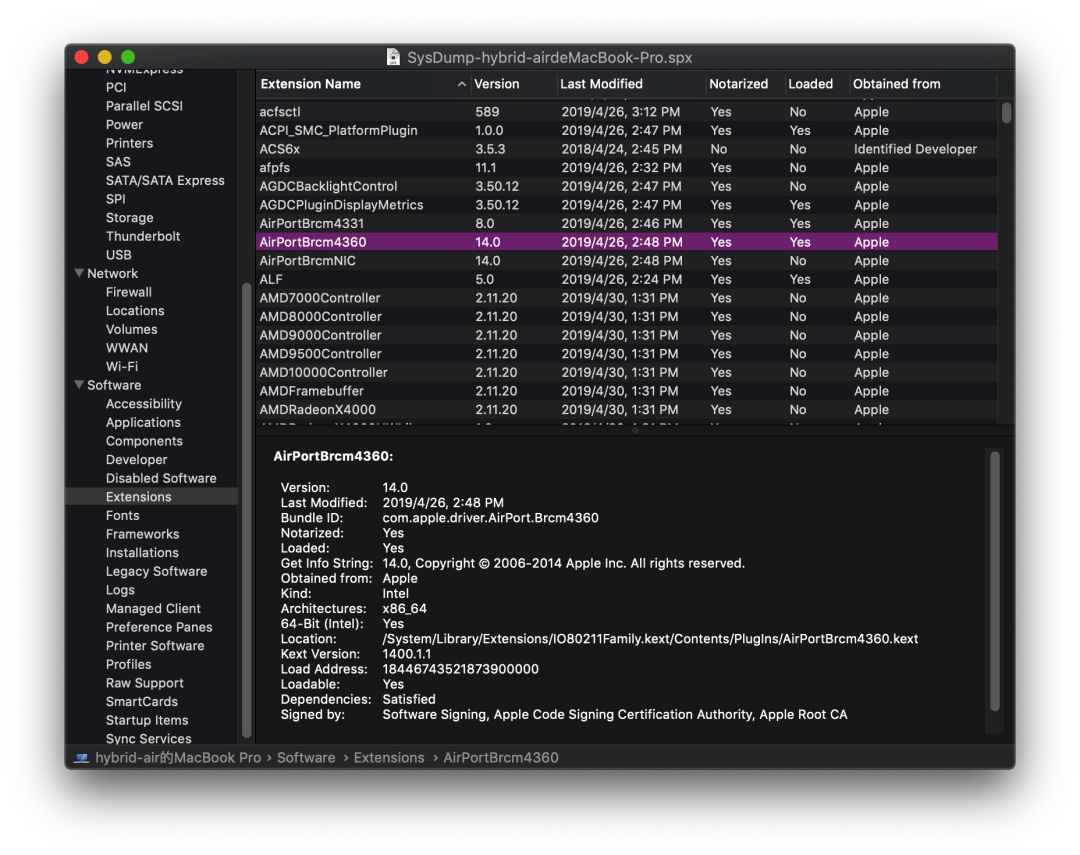Viewport: 1080px width, 855px height.
Task: Select the AGDCBacklightControl extension row
Action: click(627, 186)
